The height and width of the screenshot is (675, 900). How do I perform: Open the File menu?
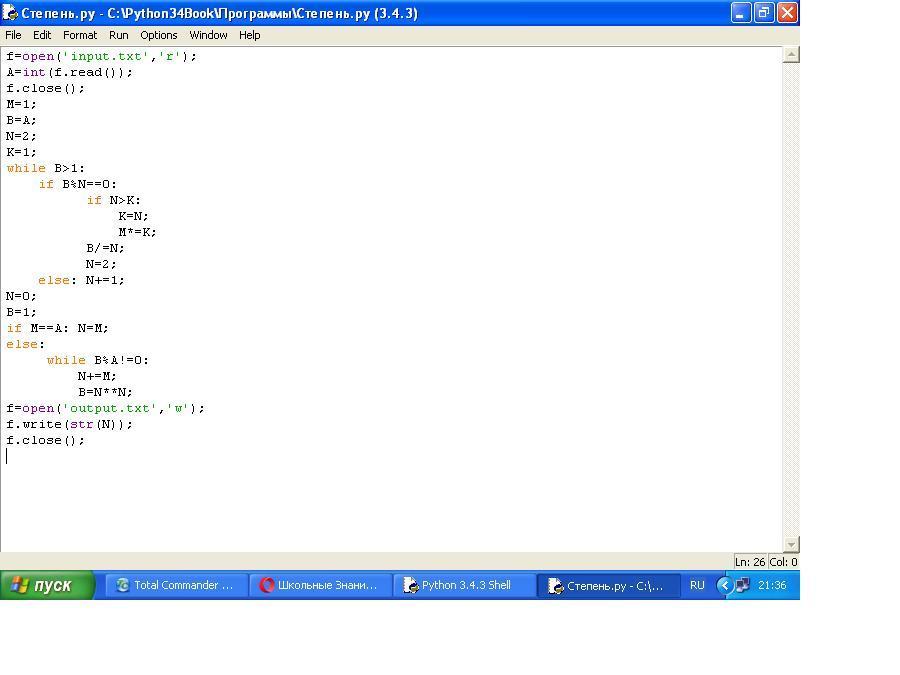13,35
